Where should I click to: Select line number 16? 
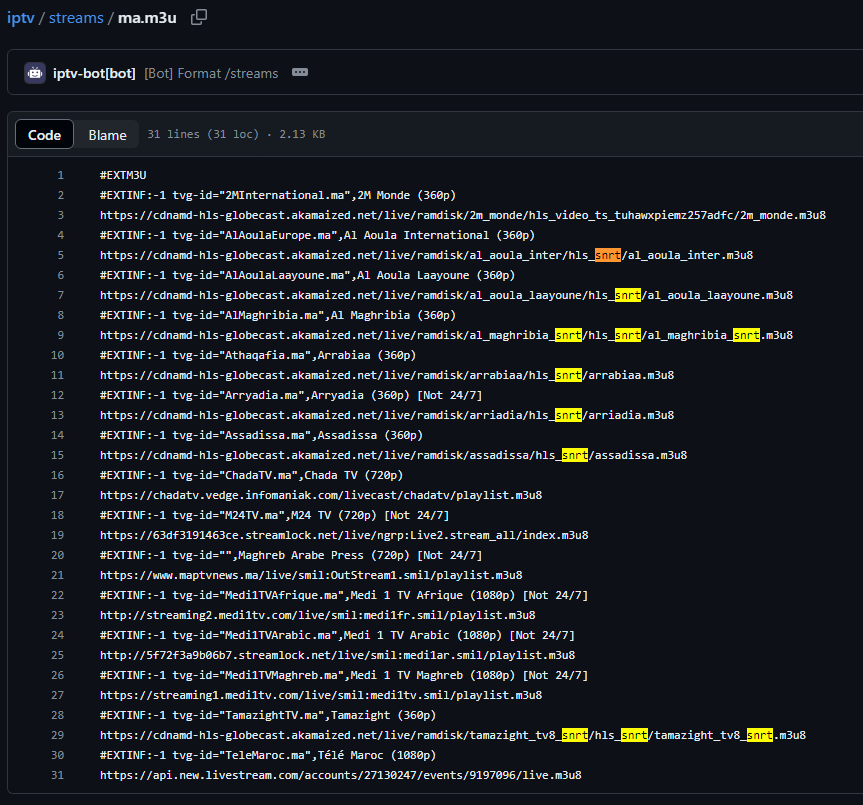(57, 475)
